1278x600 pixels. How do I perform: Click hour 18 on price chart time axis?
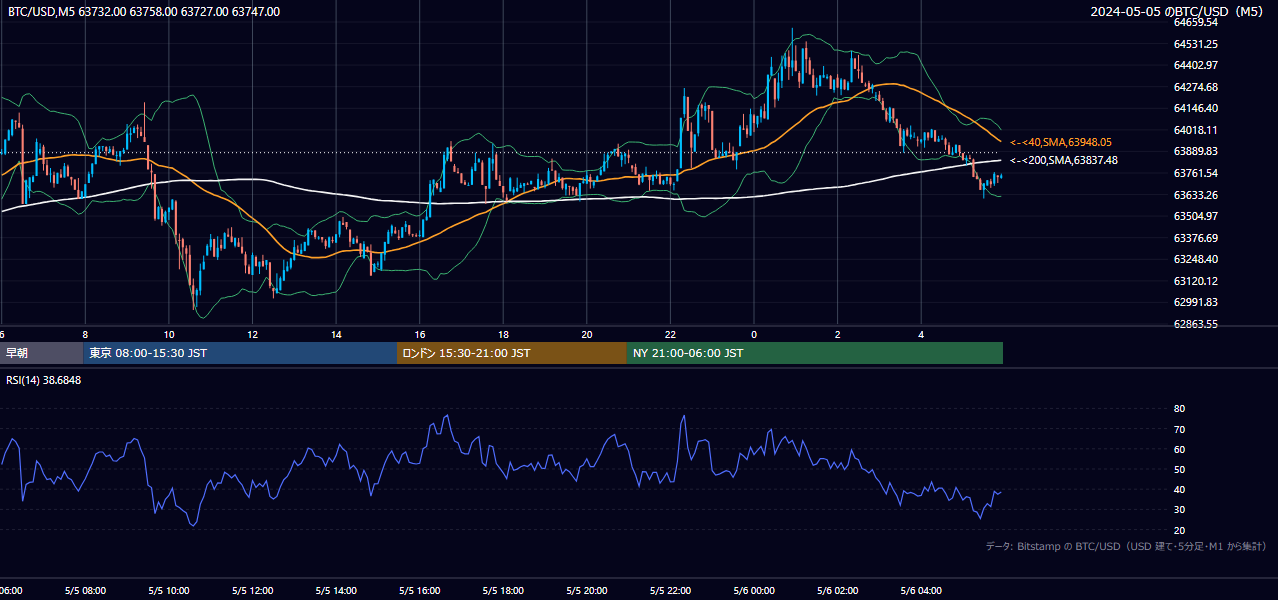pos(503,334)
